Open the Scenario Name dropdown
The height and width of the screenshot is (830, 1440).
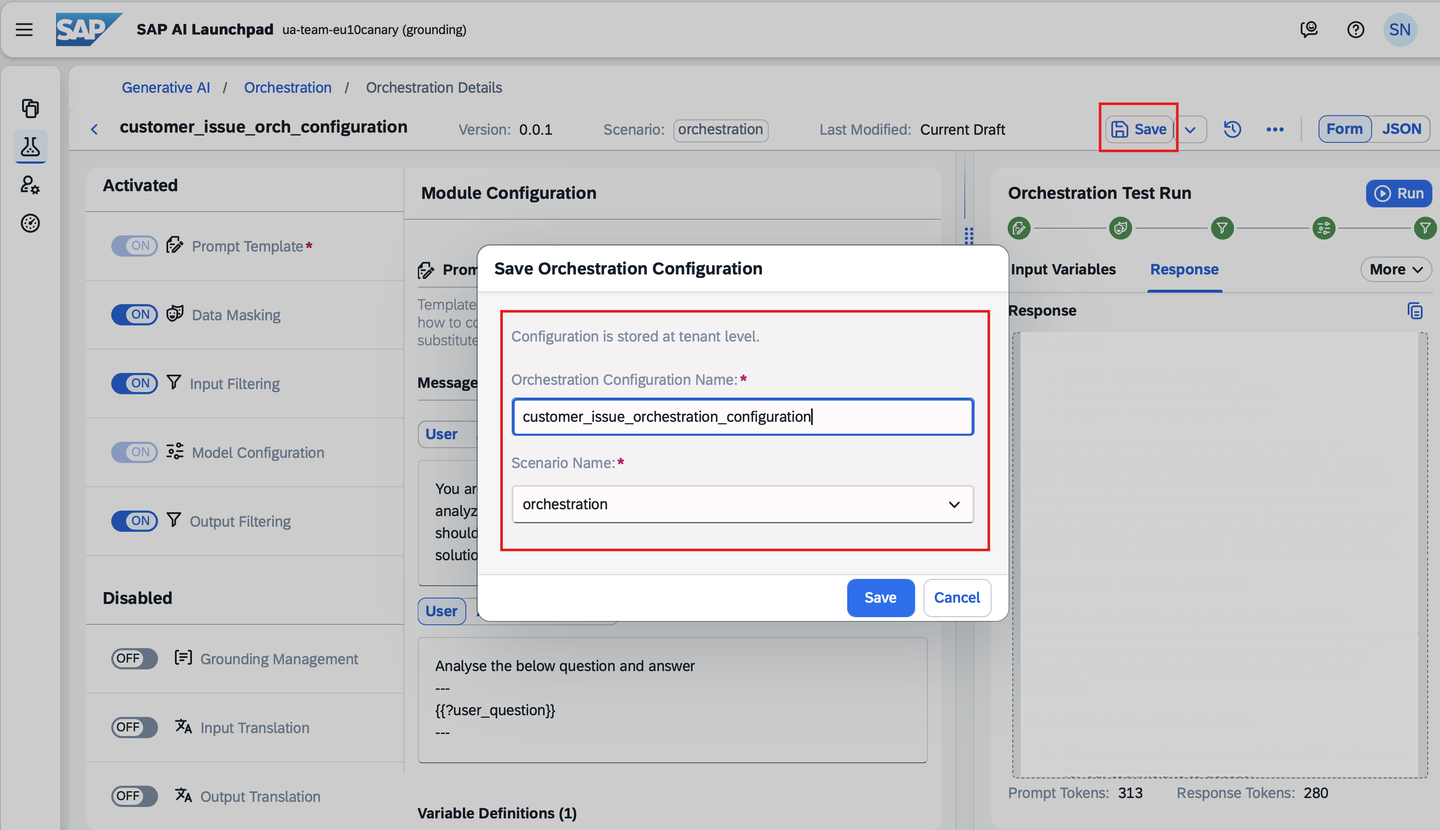tap(742, 504)
